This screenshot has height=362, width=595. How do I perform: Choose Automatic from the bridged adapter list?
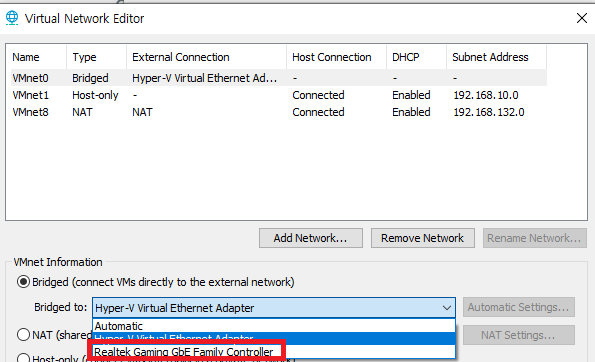(x=274, y=326)
